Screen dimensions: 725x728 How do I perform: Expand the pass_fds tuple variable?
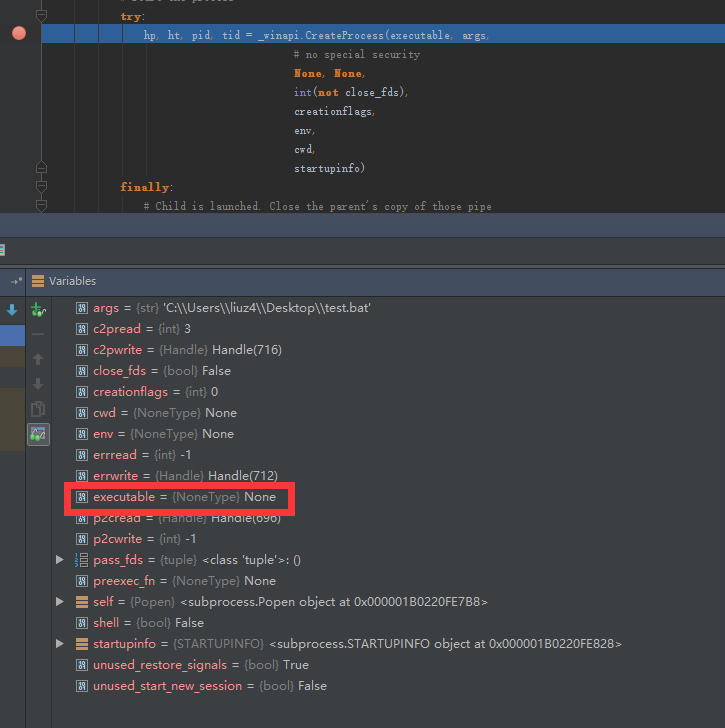[60, 559]
